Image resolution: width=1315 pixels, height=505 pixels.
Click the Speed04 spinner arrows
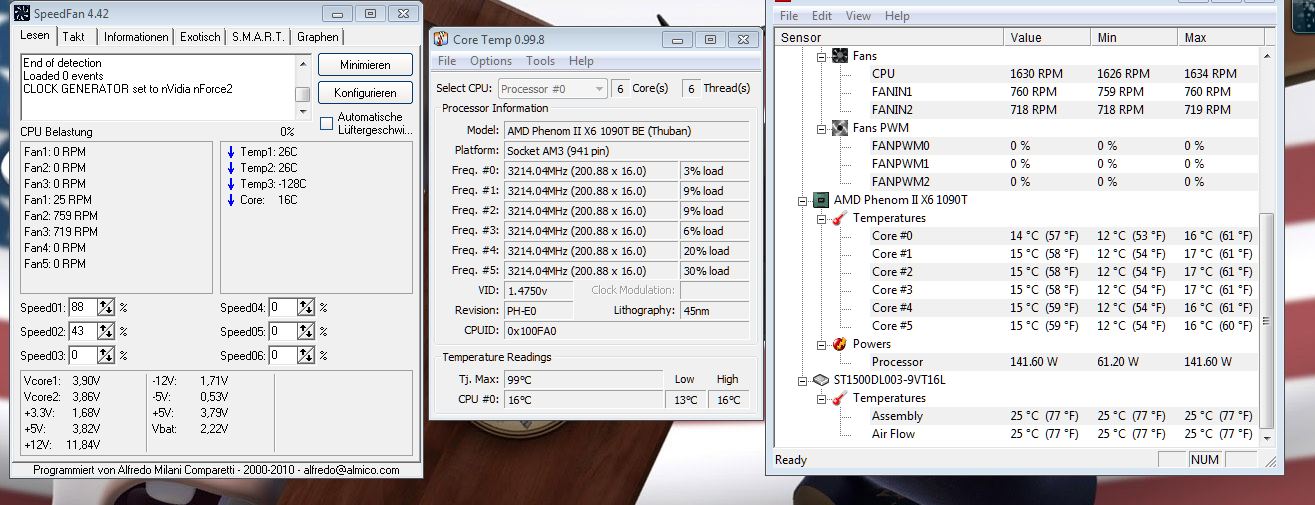point(306,307)
